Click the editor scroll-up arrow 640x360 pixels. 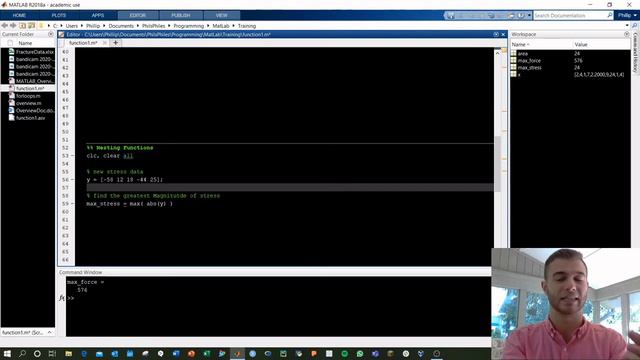[x=498, y=53]
